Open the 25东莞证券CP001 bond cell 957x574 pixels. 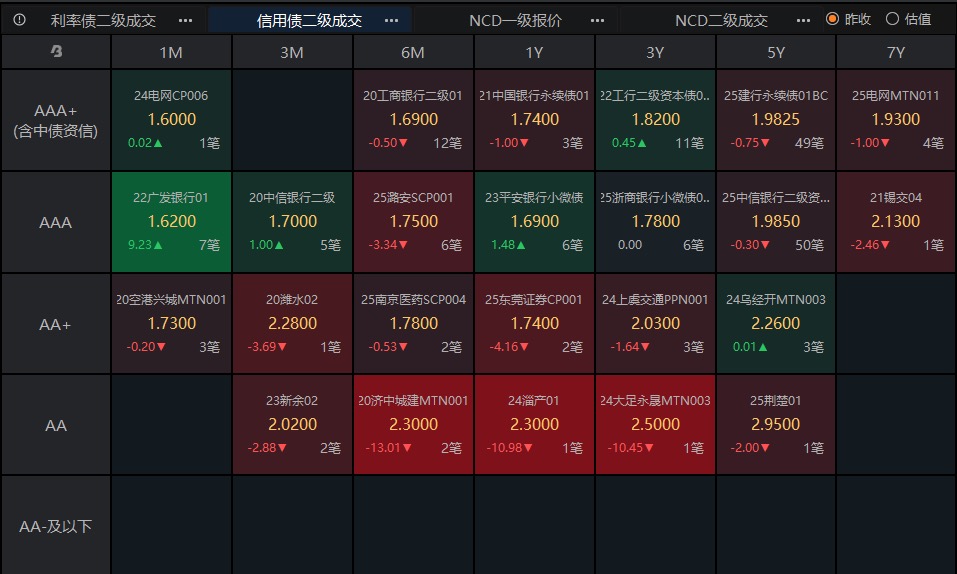(x=534, y=324)
